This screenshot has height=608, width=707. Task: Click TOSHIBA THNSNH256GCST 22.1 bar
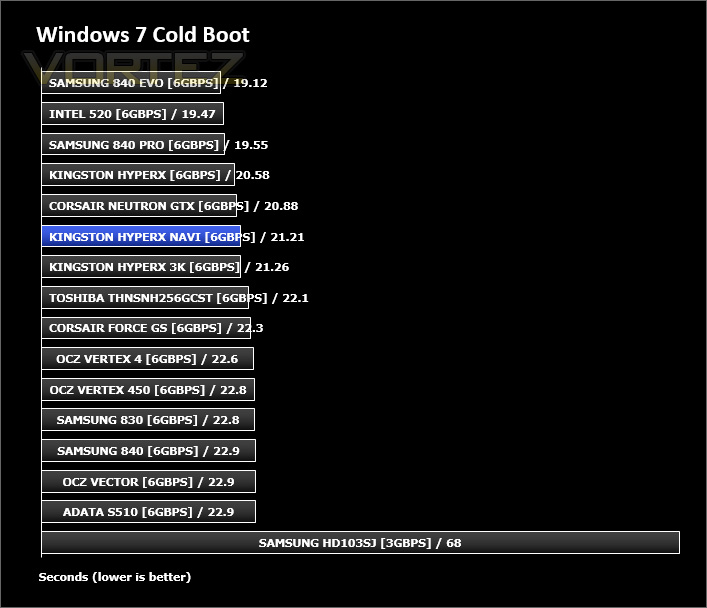(x=145, y=298)
